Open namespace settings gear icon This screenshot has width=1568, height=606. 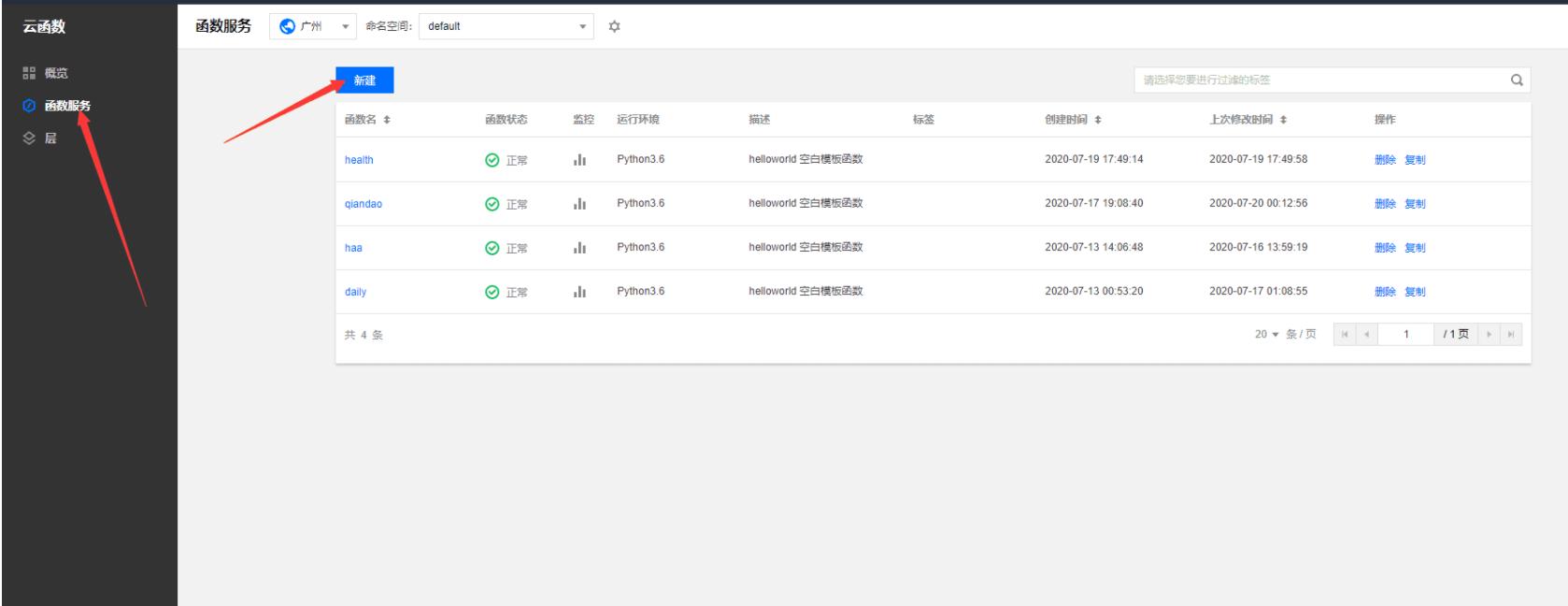tap(614, 26)
